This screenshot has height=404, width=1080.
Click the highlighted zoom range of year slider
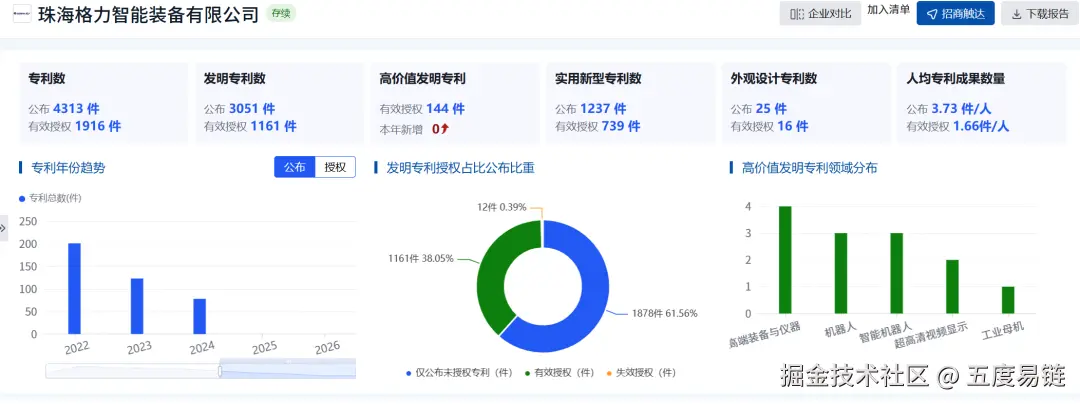tap(288, 371)
